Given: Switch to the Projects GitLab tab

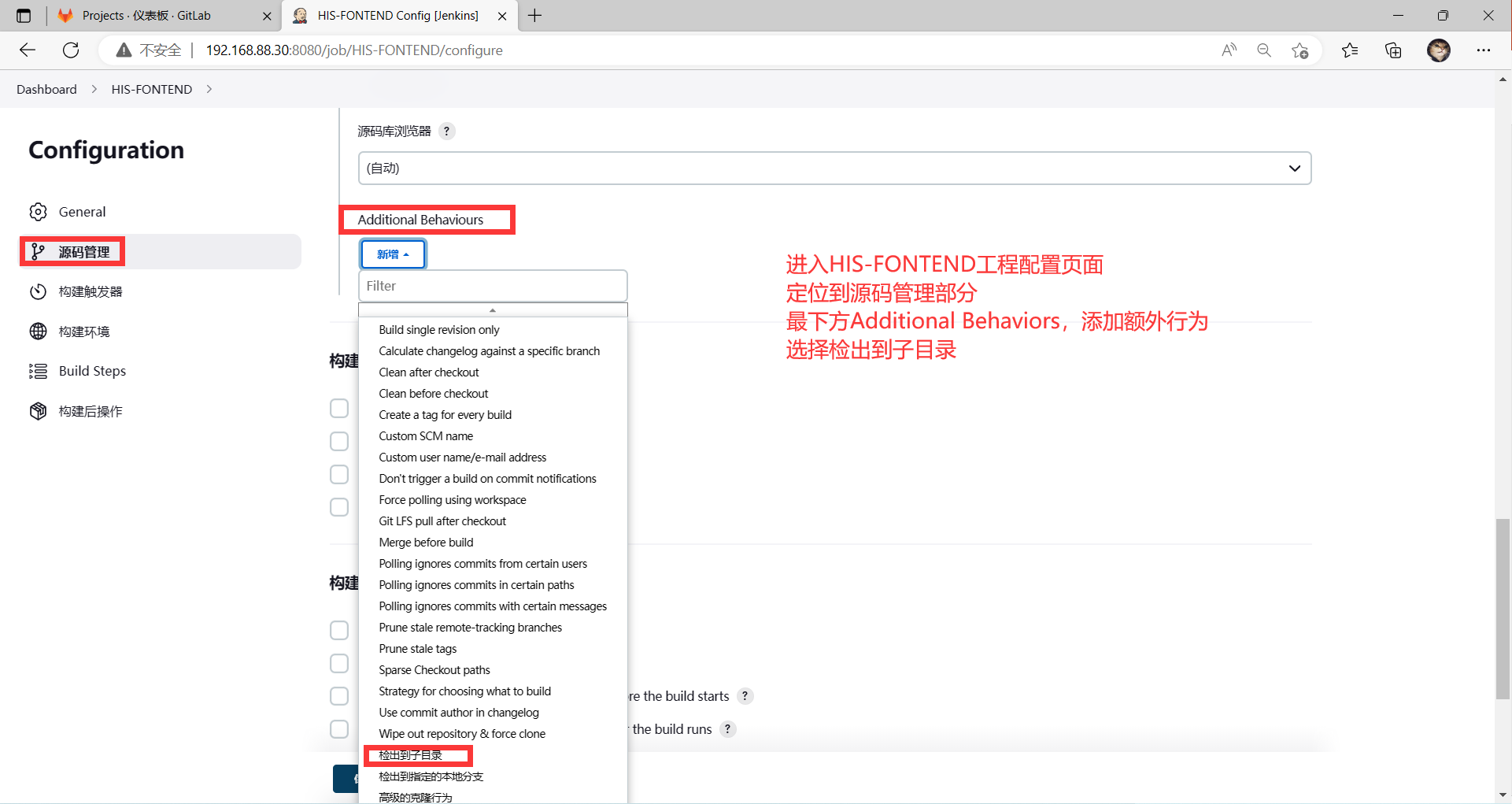Looking at the screenshot, I should point(165,16).
